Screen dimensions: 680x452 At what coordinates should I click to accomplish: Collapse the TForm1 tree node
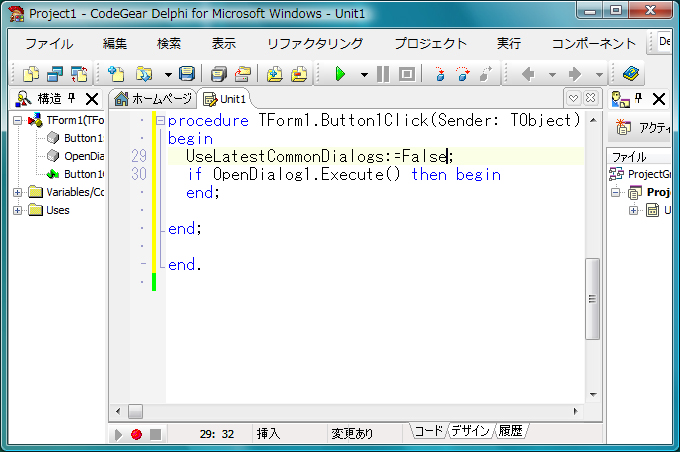pos(17,120)
